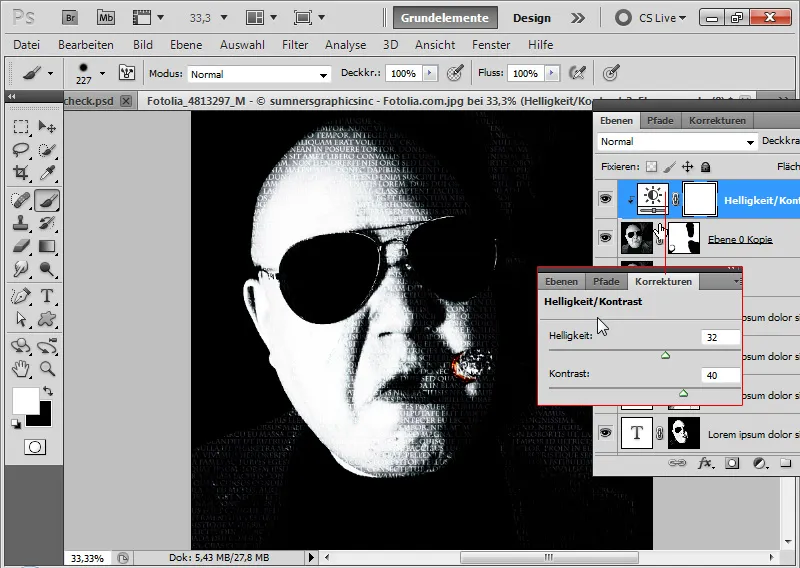Image resolution: width=800 pixels, height=568 pixels.
Task: Select the Horizontal Type tool
Action: (x=47, y=296)
